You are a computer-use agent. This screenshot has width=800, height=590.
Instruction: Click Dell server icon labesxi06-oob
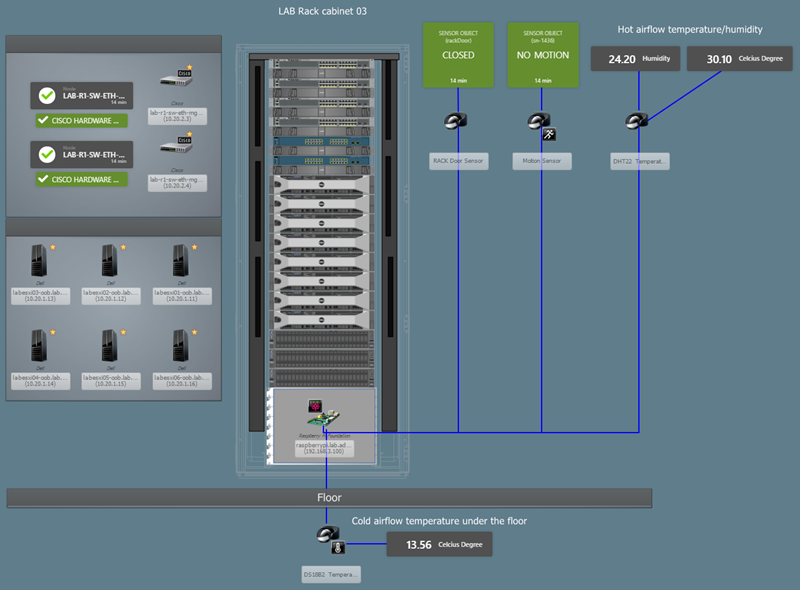[181, 346]
